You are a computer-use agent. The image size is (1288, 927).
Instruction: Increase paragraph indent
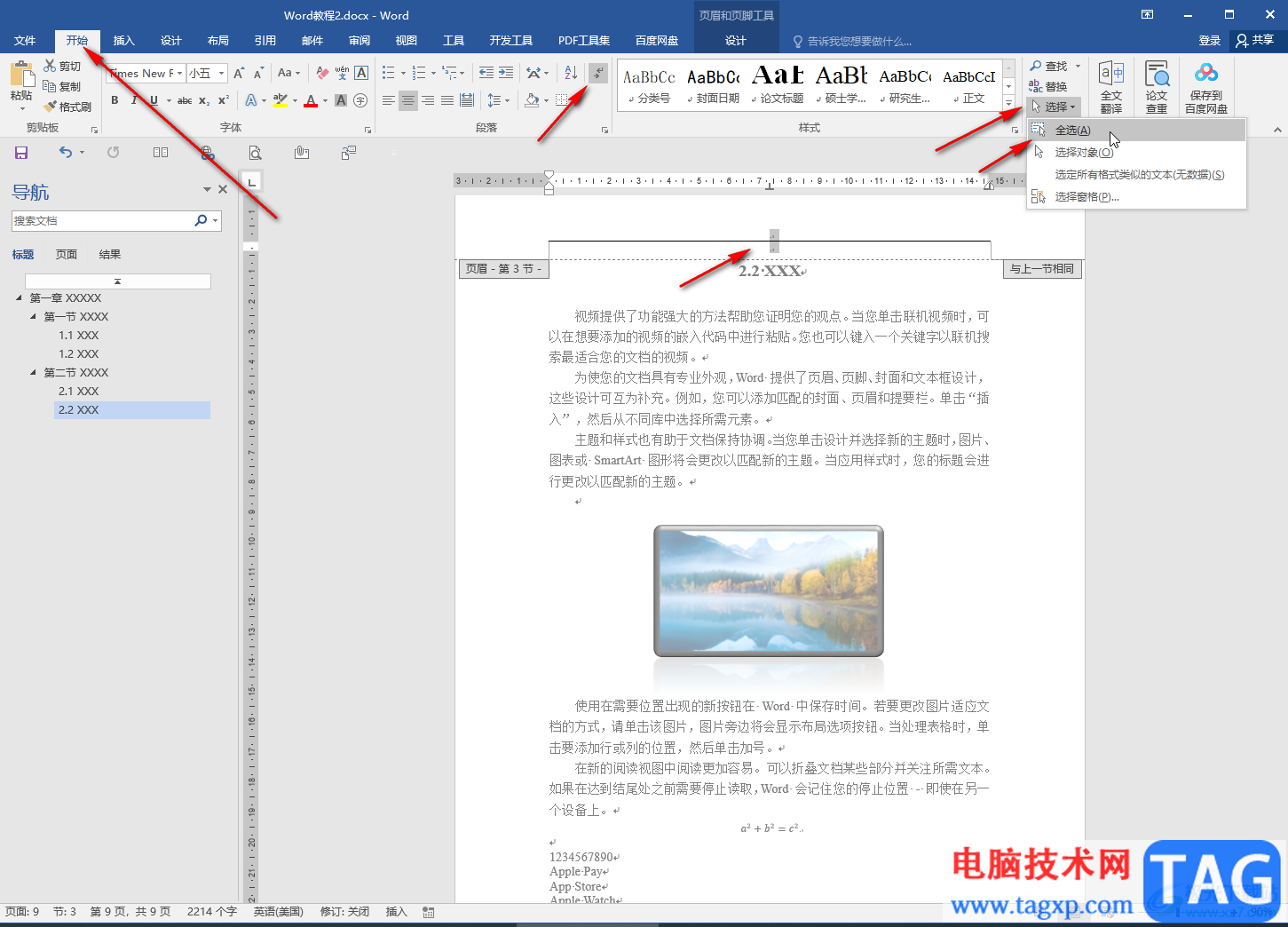(505, 73)
